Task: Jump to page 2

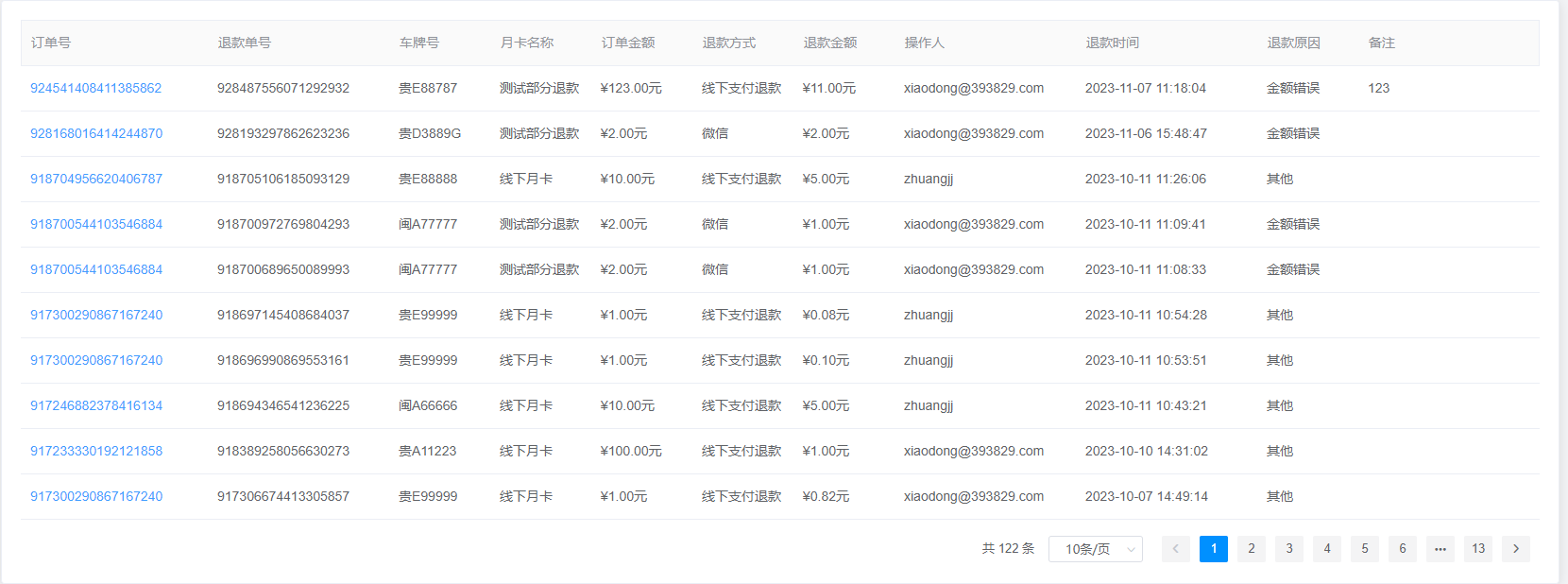Action: pos(1251,549)
